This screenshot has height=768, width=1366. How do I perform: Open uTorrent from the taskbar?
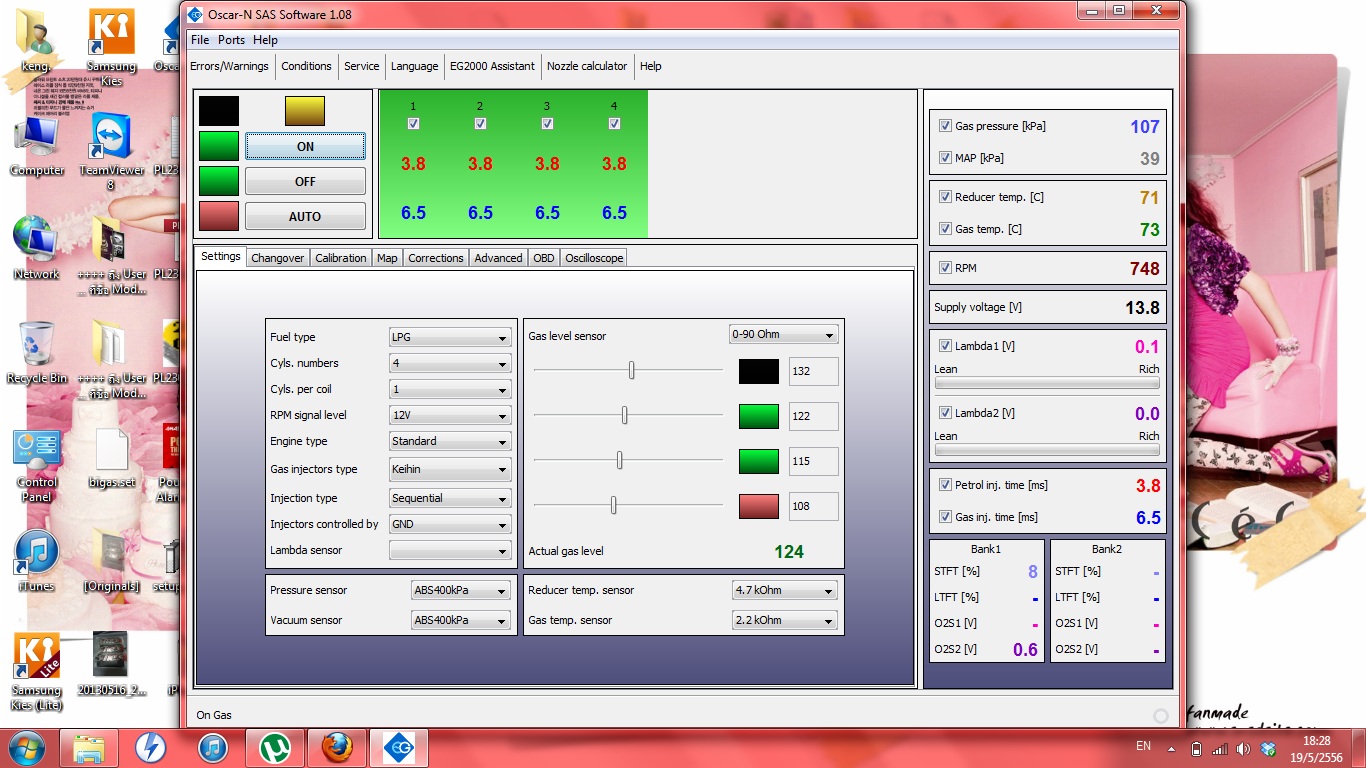[x=275, y=748]
